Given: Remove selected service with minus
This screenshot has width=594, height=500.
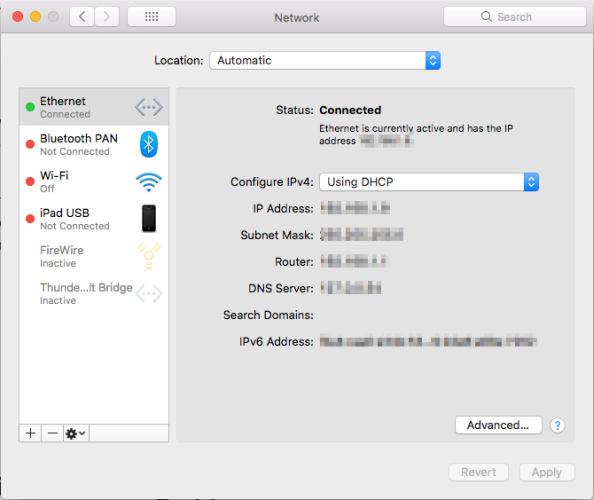Looking at the screenshot, I should click(53, 433).
